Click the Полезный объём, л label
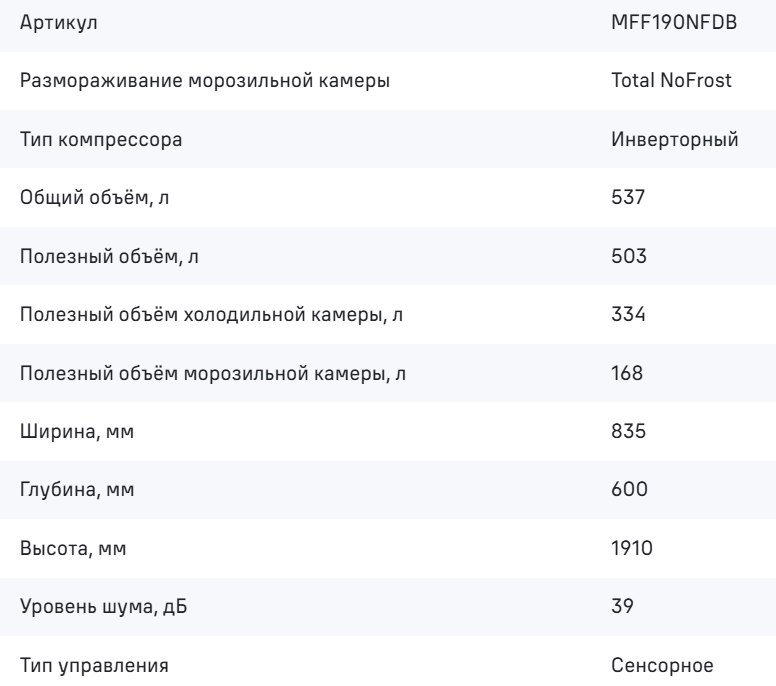The height and width of the screenshot is (686, 776). (109, 256)
